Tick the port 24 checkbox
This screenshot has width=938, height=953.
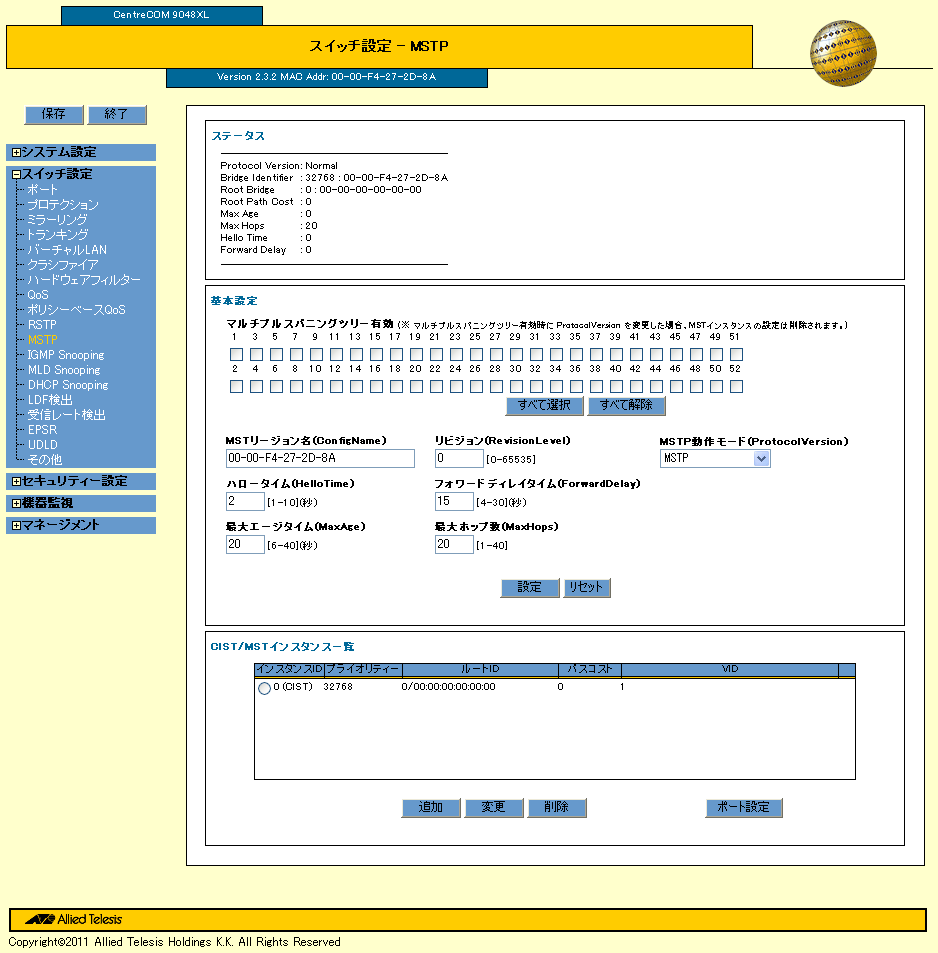coord(457,387)
